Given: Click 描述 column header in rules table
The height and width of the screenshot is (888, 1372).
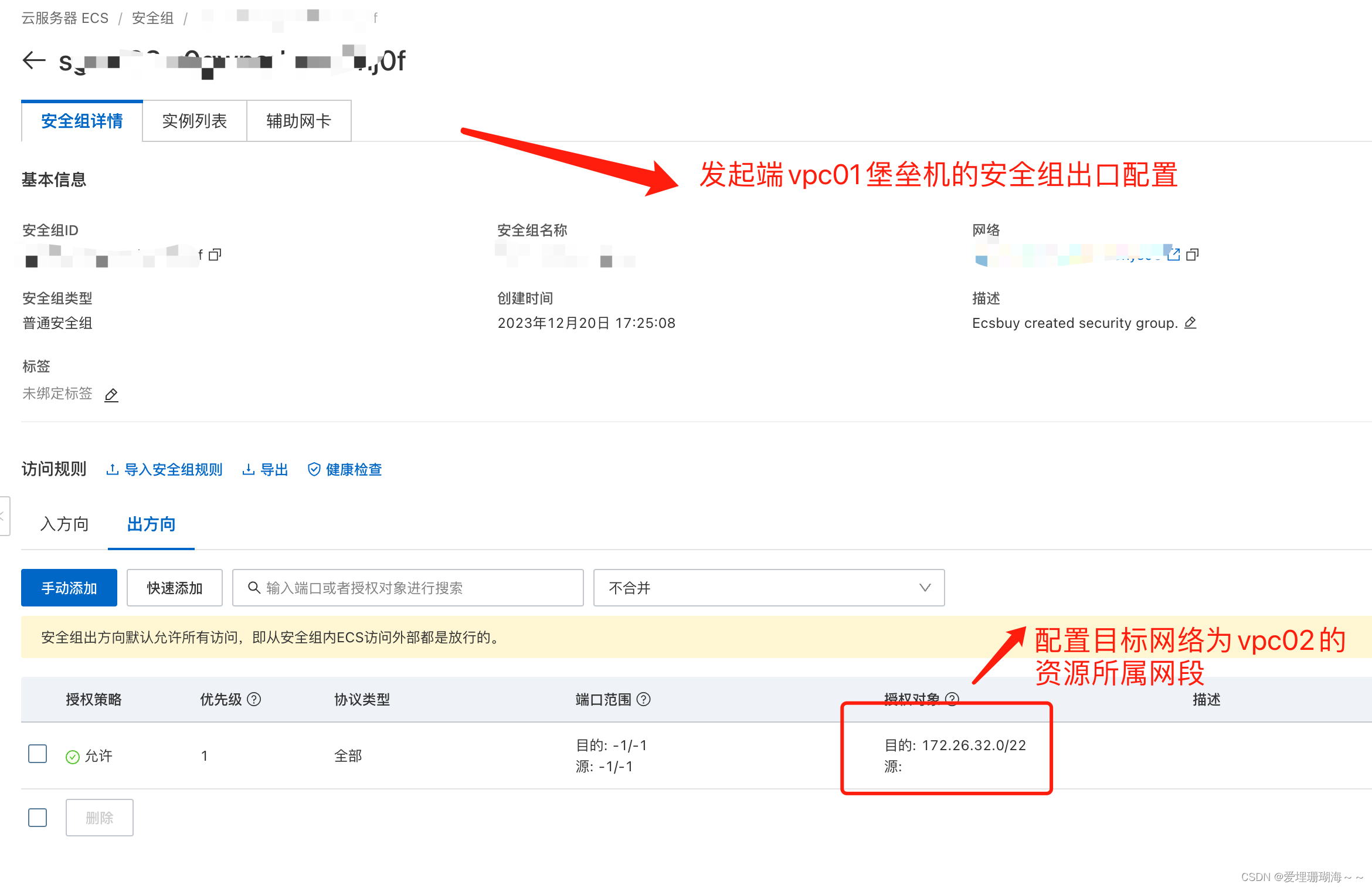Looking at the screenshot, I should pyautogui.click(x=1207, y=699).
